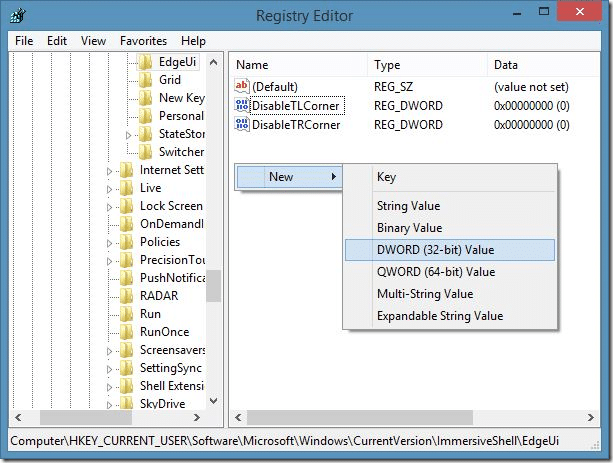Screen dimensions: 613x463
Task: Click the Policies folder icon
Action: point(127,242)
